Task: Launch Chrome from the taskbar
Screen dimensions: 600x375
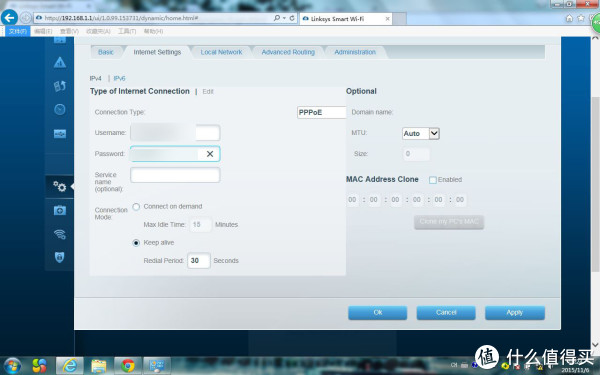Action: 128,366
